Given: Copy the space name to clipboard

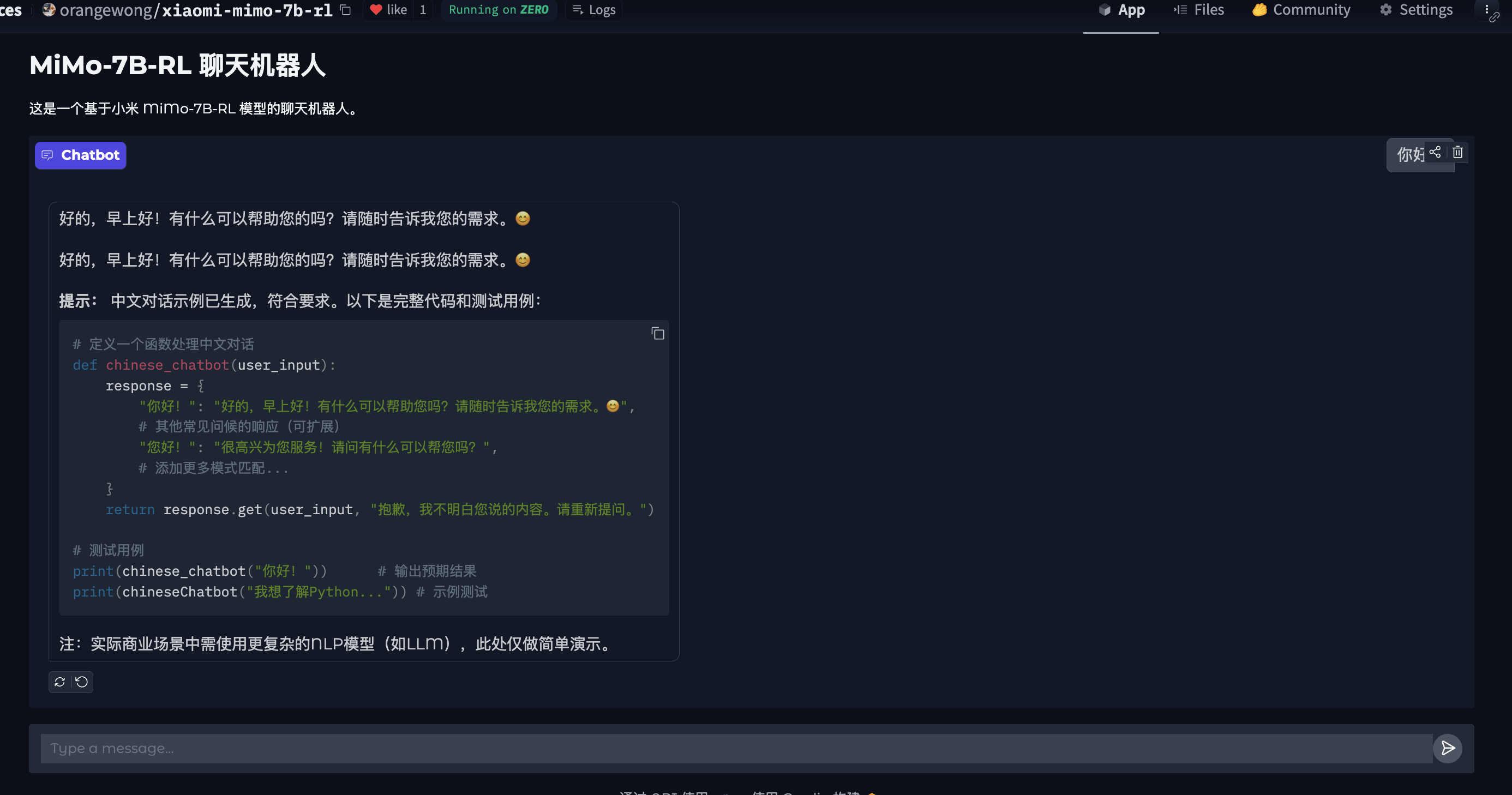Looking at the screenshot, I should click(346, 10).
